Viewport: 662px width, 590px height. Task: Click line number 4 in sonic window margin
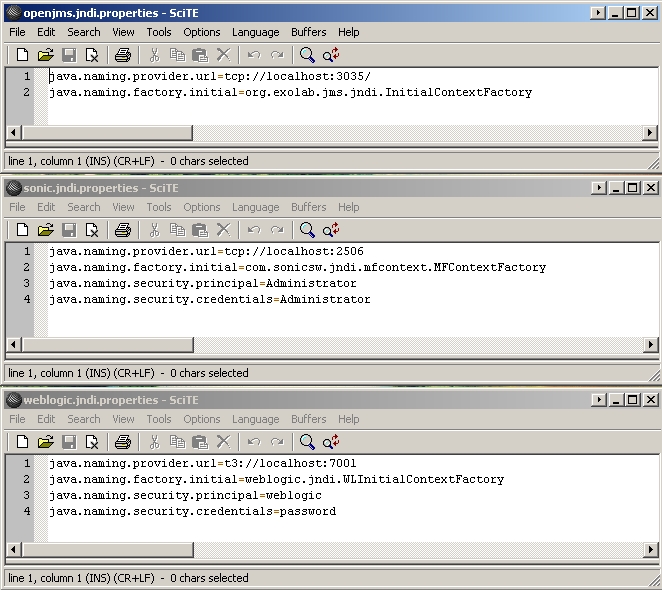(27, 299)
